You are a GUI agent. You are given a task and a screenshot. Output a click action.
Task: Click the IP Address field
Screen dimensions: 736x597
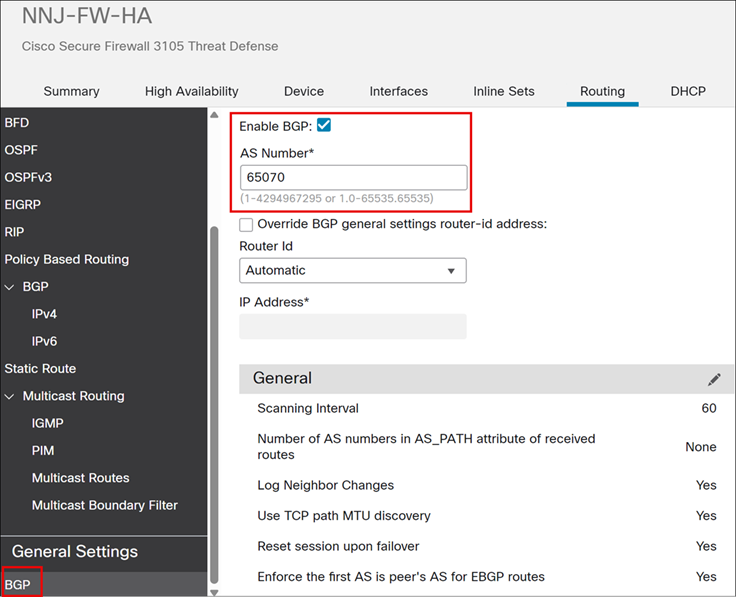coord(353,327)
